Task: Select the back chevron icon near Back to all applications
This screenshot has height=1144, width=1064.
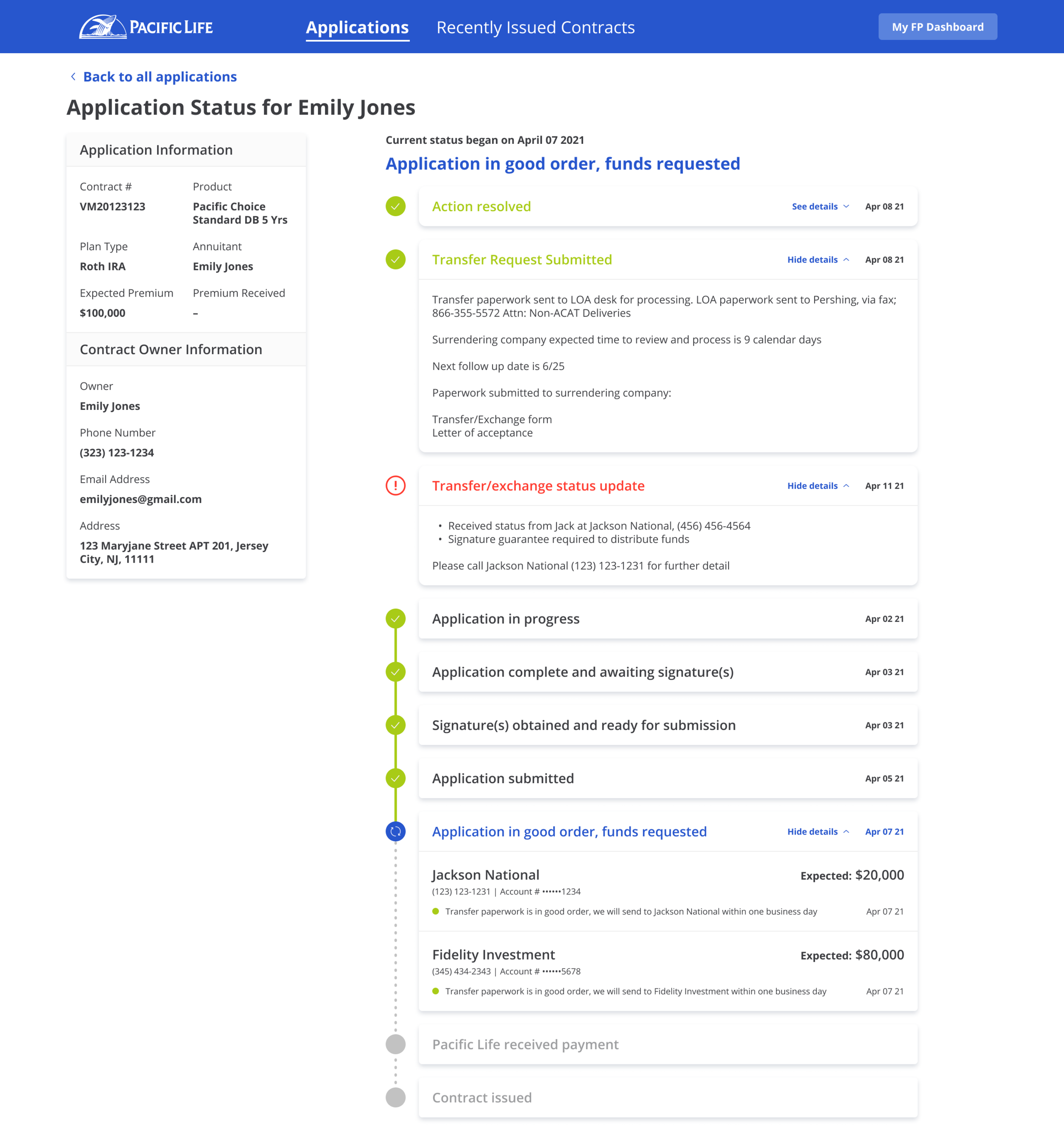Action: [x=73, y=76]
